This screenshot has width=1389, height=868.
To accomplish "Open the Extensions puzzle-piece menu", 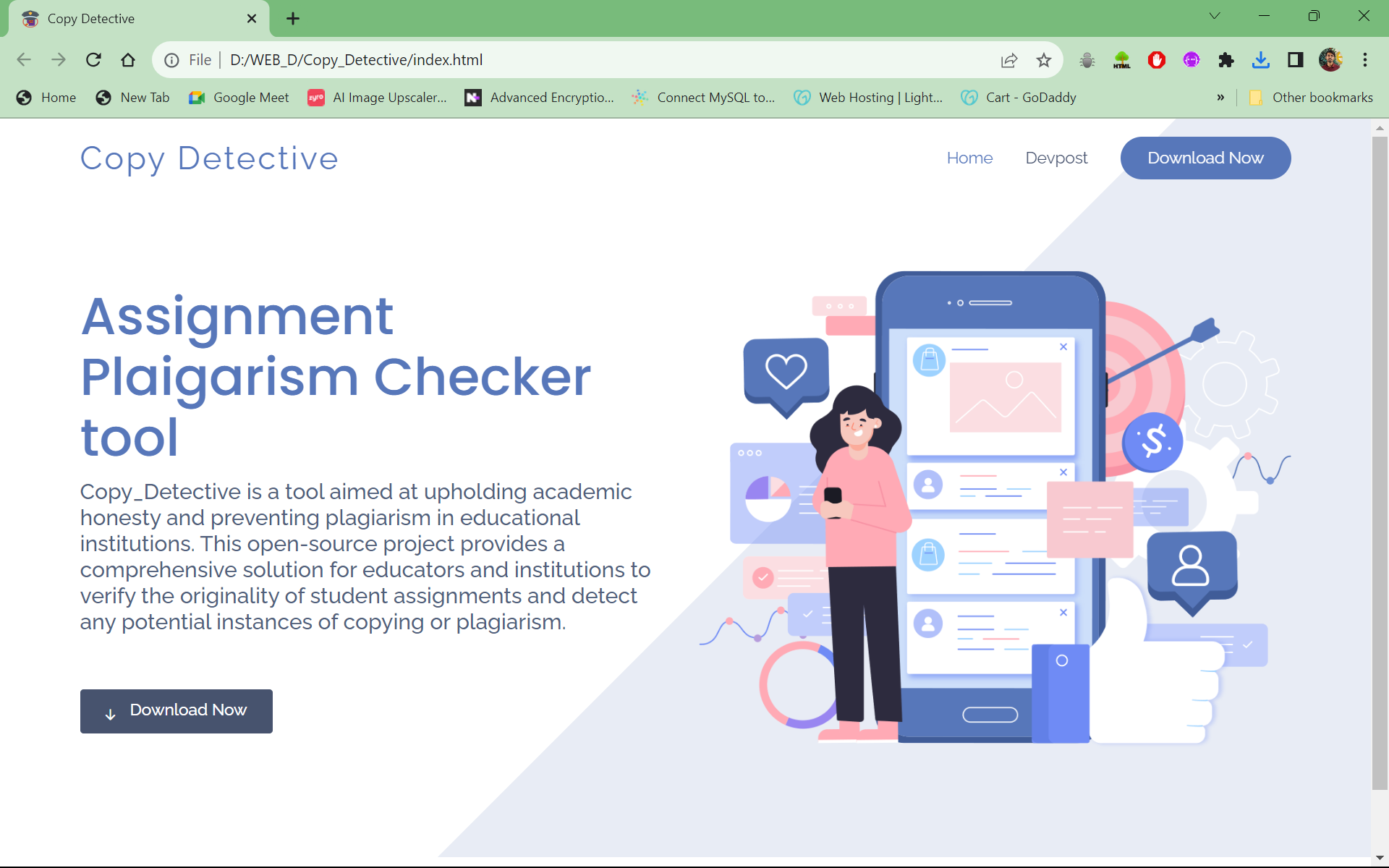I will tap(1226, 60).
